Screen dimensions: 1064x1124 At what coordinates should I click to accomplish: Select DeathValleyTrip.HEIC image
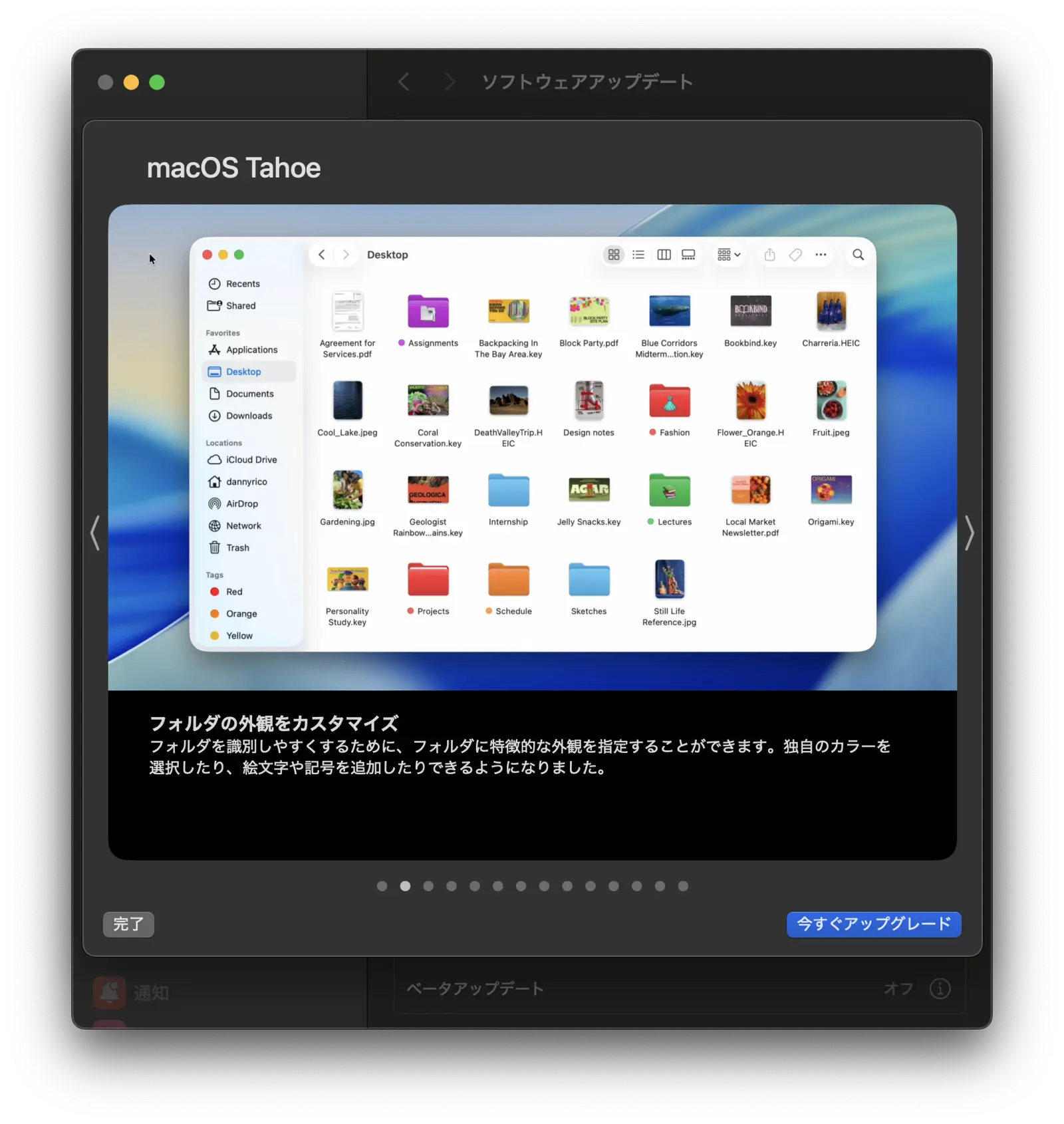click(509, 400)
